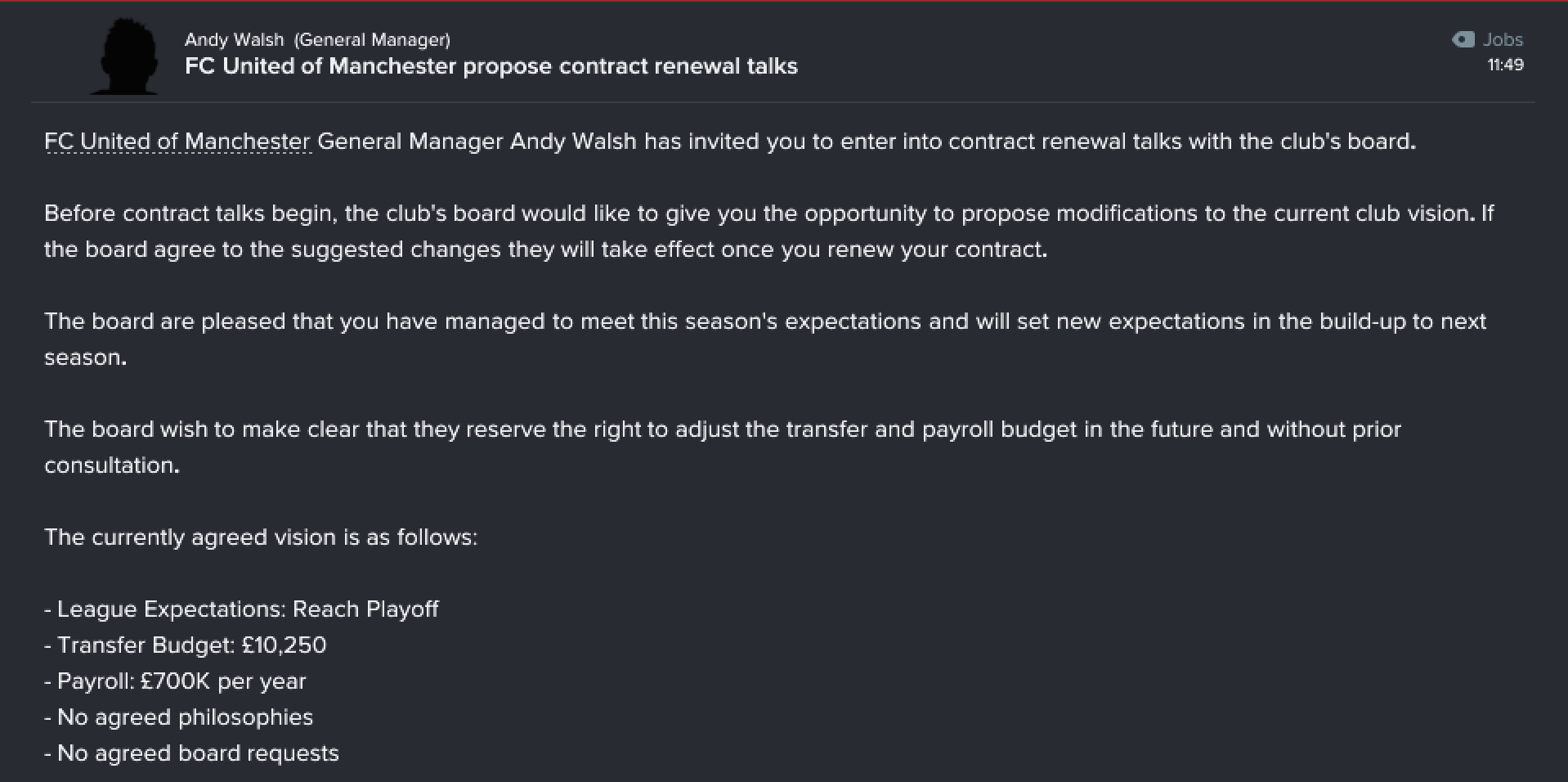Click "The currently agreed vision is as follows" text
Viewport: 1568px width, 782px height.
pyautogui.click(x=261, y=537)
